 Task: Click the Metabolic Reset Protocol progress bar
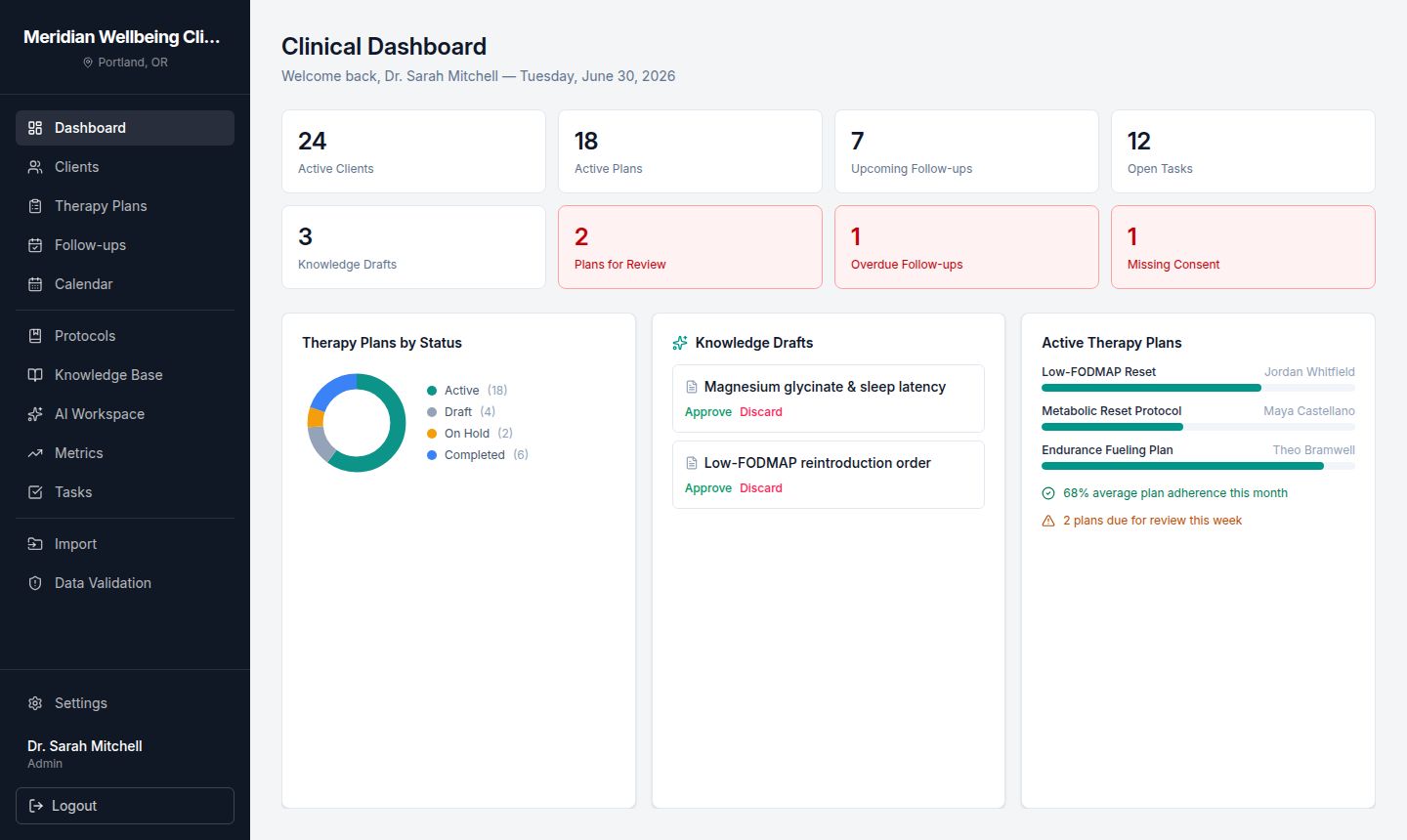pyautogui.click(x=1198, y=427)
